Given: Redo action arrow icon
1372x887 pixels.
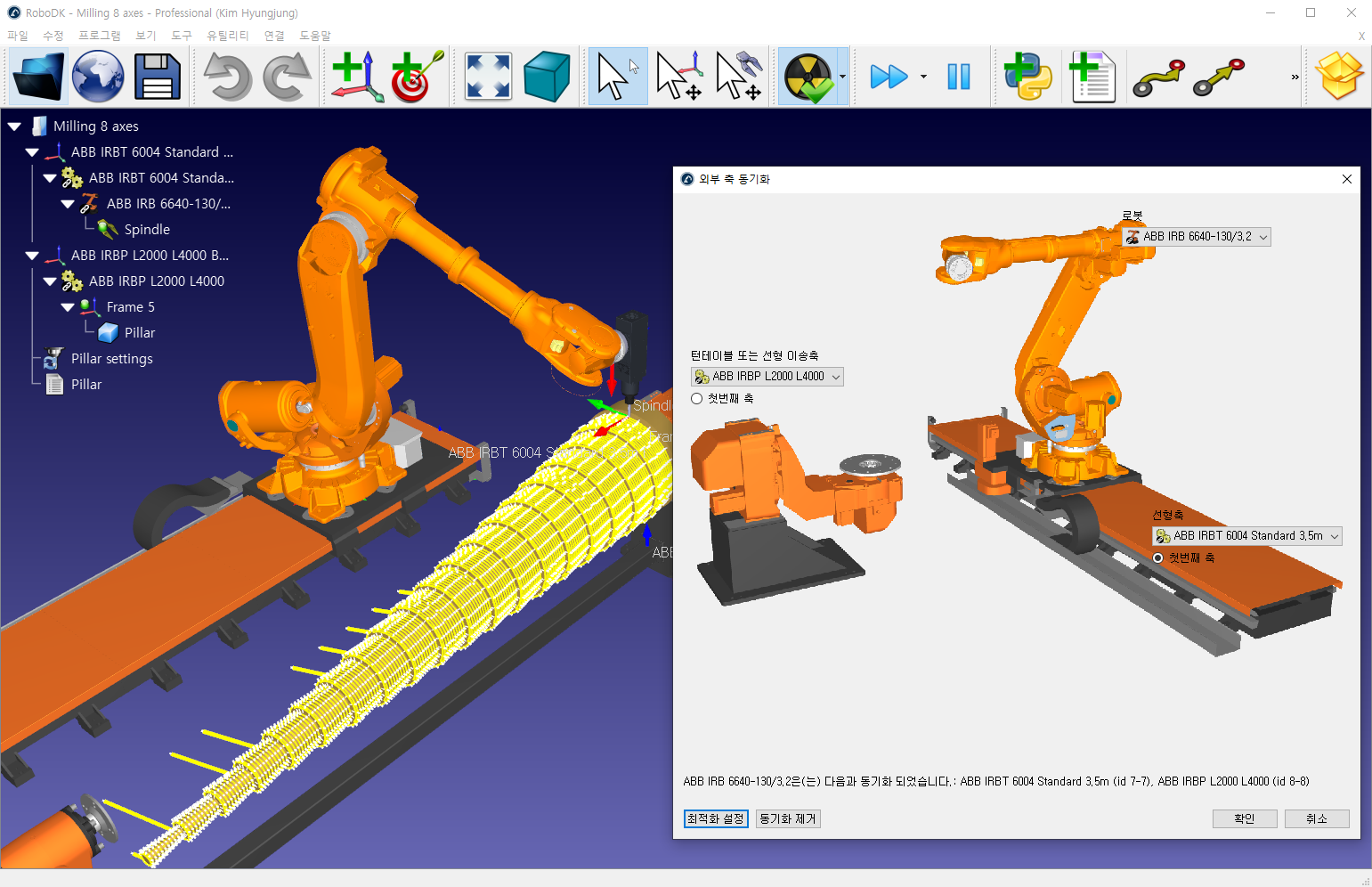Looking at the screenshot, I should tap(287, 77).
